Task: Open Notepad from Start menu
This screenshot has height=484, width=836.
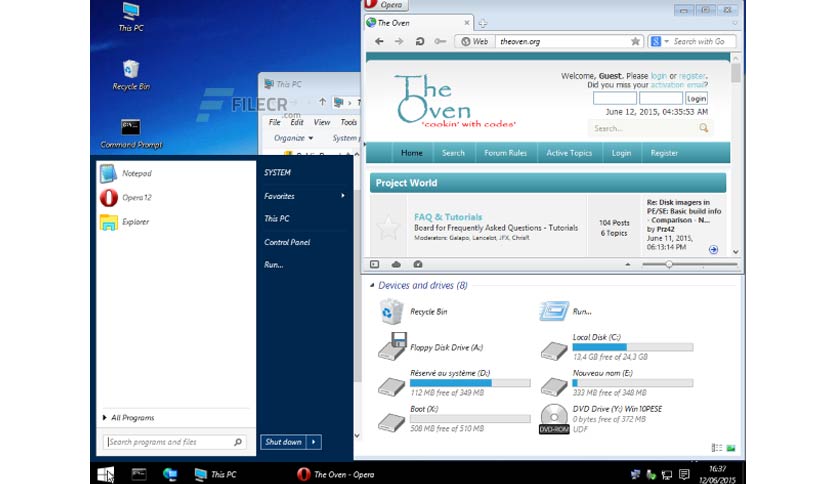Action: click(x=126, y=173)
